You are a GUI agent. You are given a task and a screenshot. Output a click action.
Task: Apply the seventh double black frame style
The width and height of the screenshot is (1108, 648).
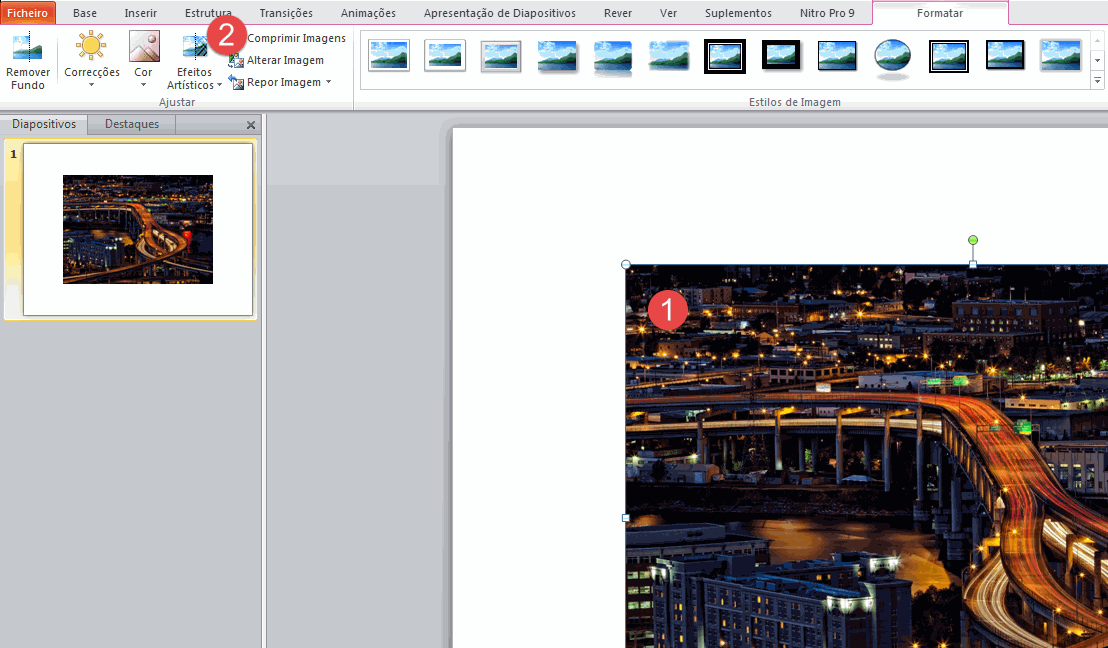[725, 56]
